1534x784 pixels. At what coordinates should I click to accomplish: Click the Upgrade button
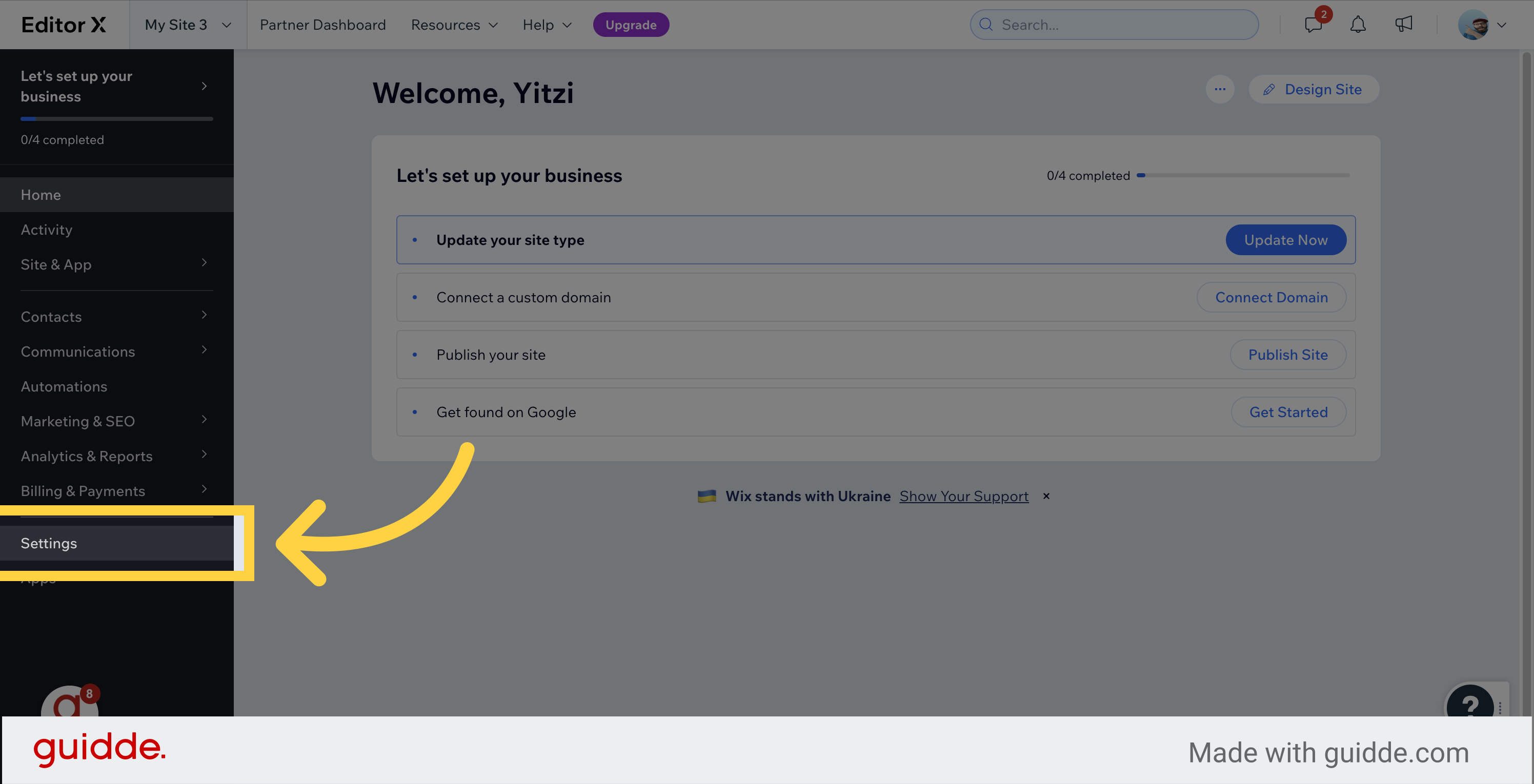point(631,25)
